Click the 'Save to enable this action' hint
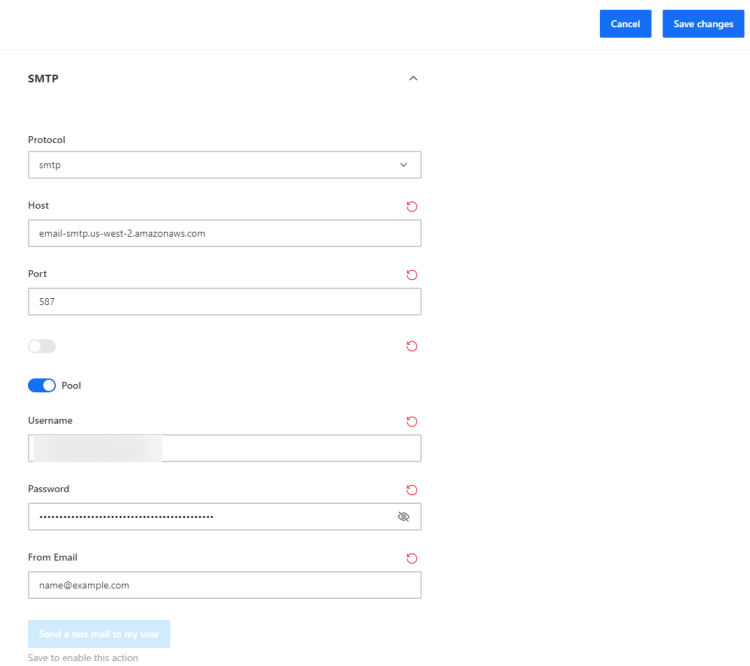The width and height of the screenshot is (750, 666). click(83, 658)
